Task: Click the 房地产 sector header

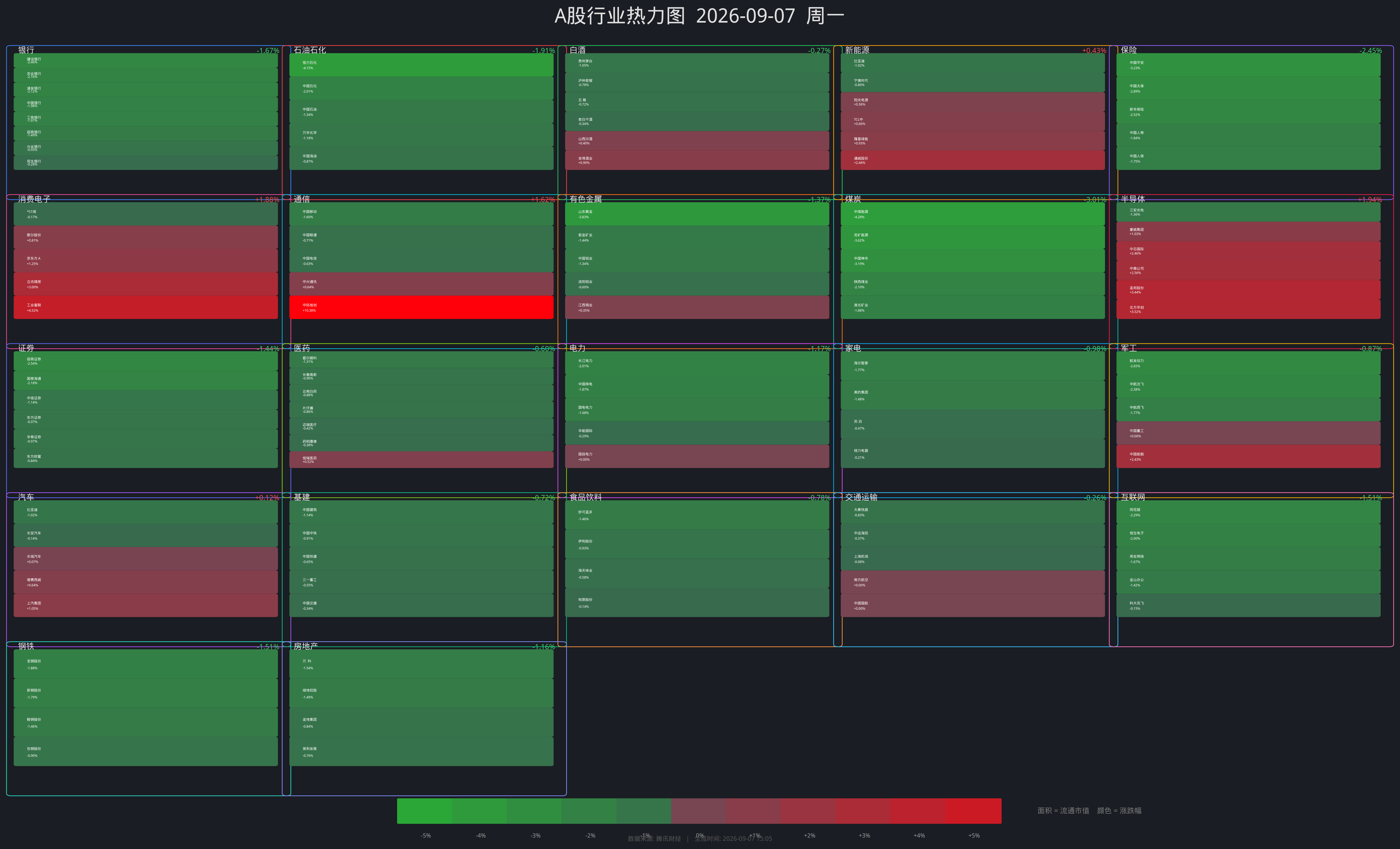Action: tap(306, 646)
